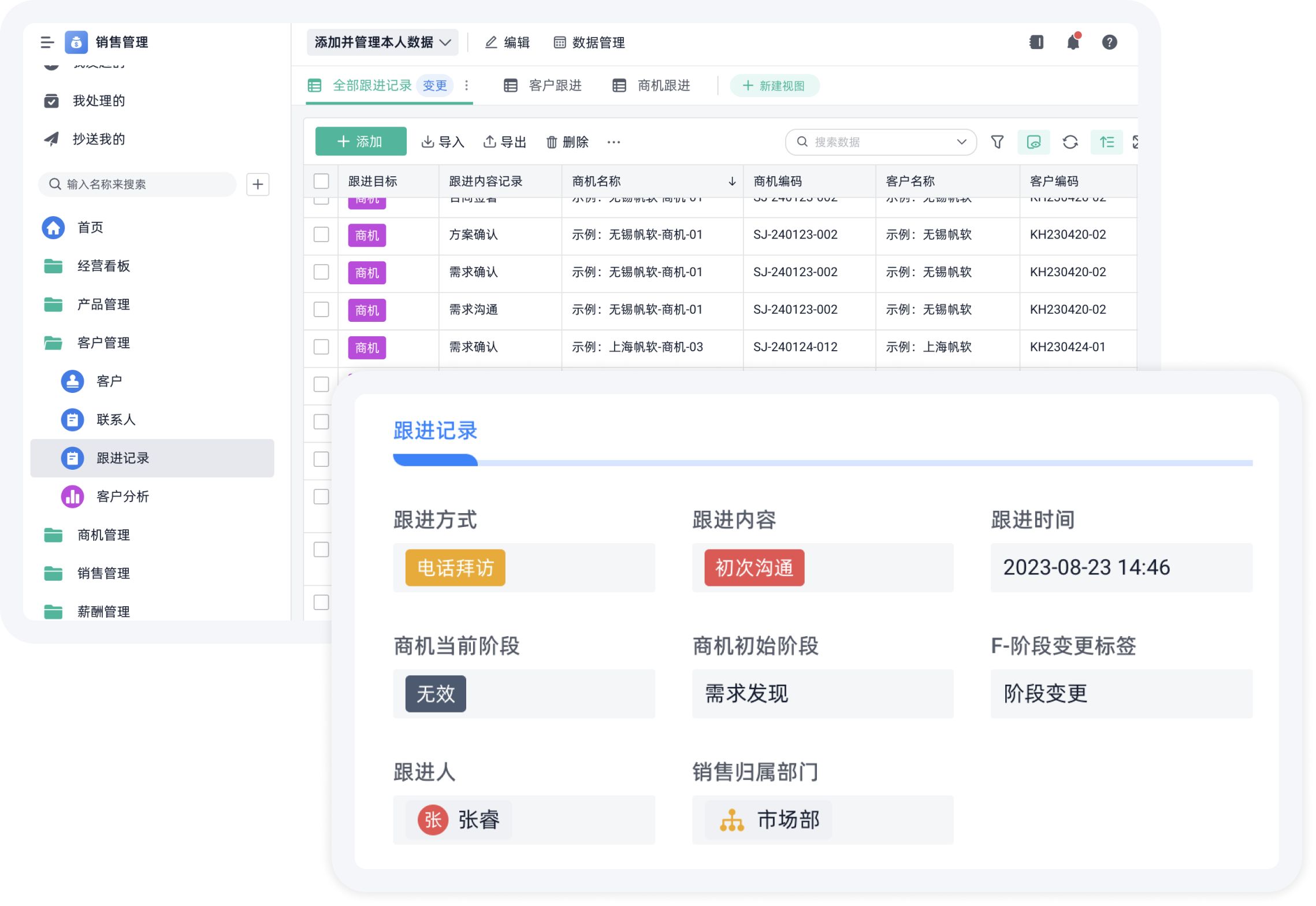
Task: Check the select-all header checkbox
Action: coord(321,181)
